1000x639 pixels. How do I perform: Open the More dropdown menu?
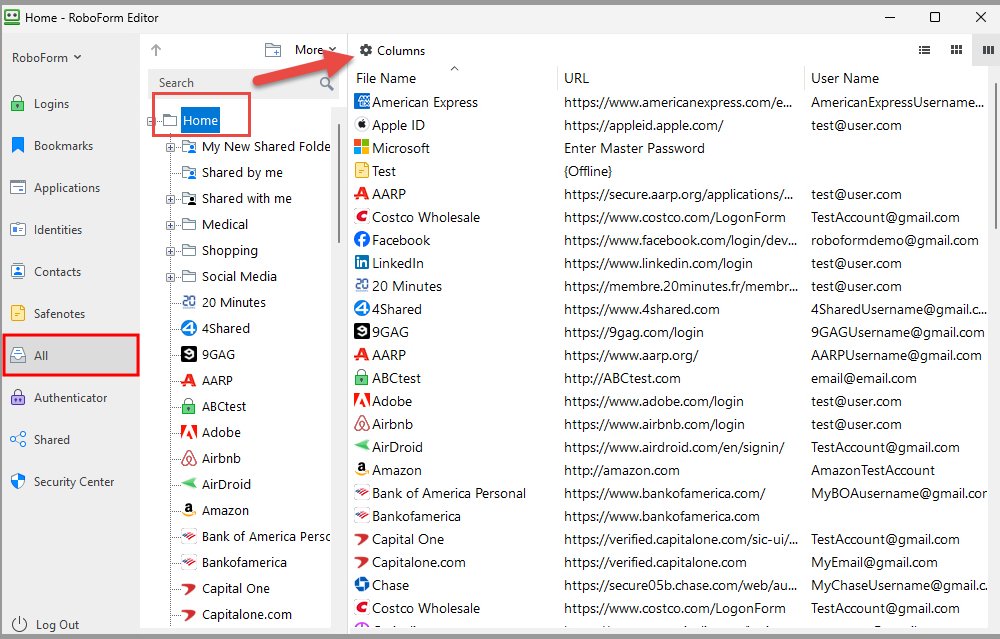[x=315, y=50]
